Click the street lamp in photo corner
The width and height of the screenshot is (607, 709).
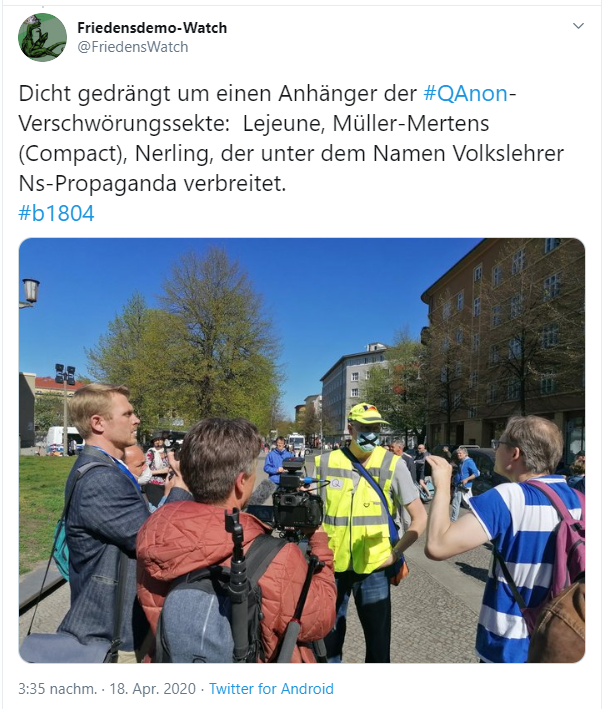click(x=30, y=292)
